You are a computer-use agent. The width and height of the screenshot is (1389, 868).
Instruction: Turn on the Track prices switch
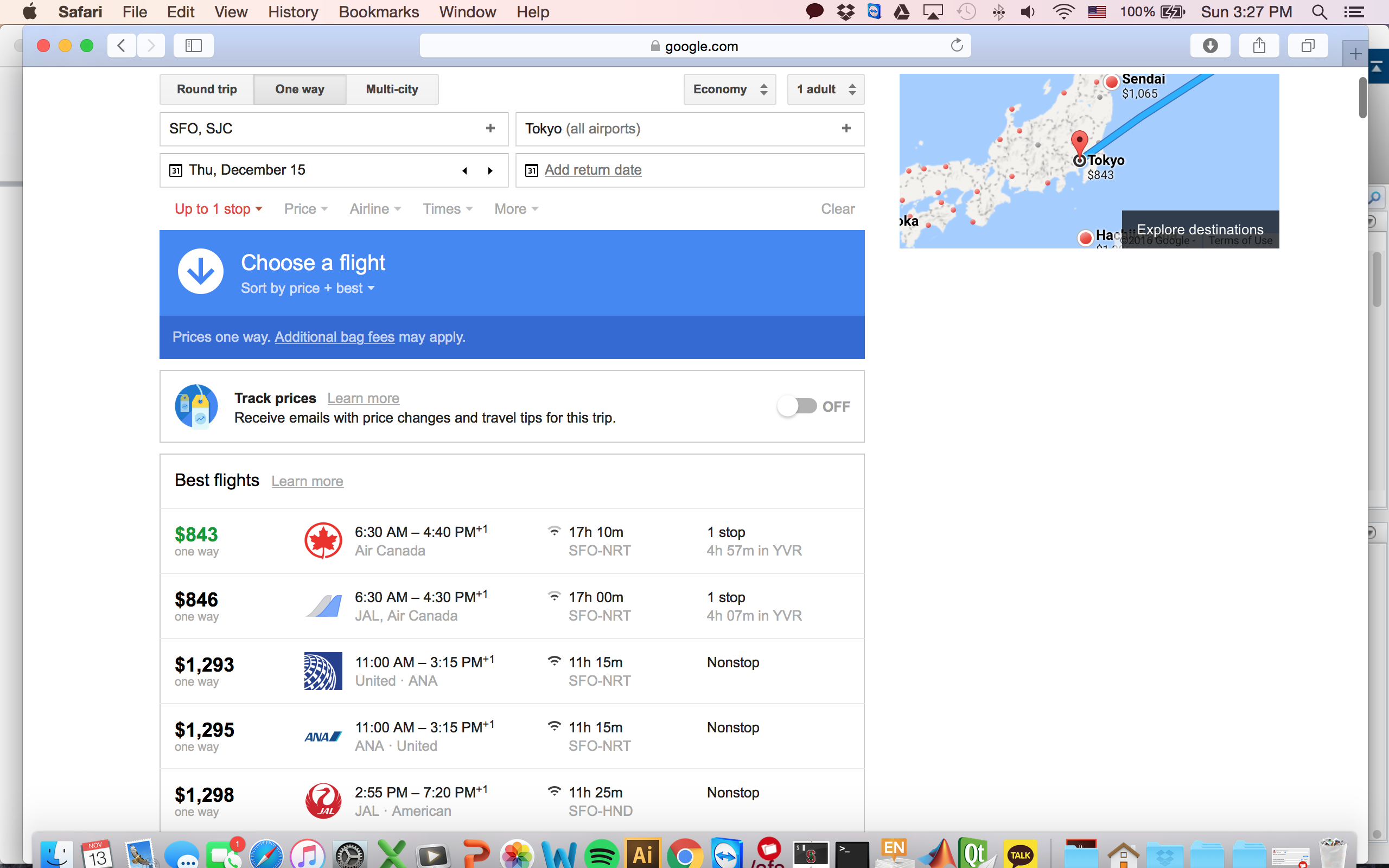coord(797,406)
